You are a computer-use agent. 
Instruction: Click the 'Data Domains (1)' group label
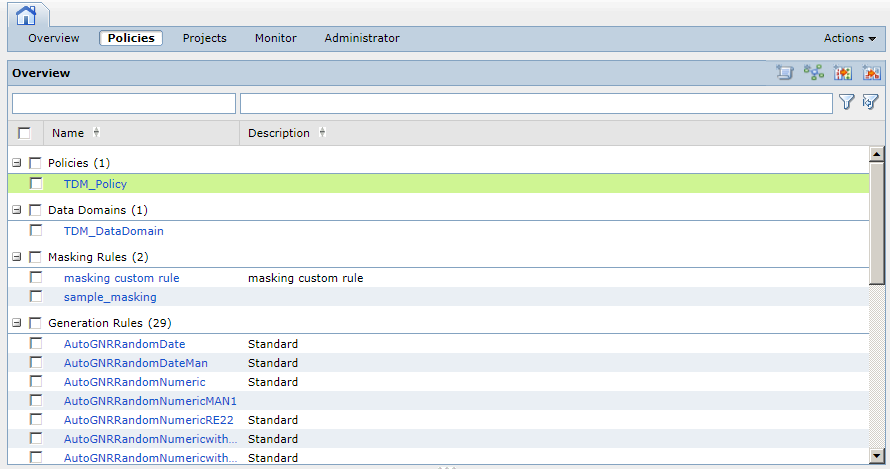[98, 210]
